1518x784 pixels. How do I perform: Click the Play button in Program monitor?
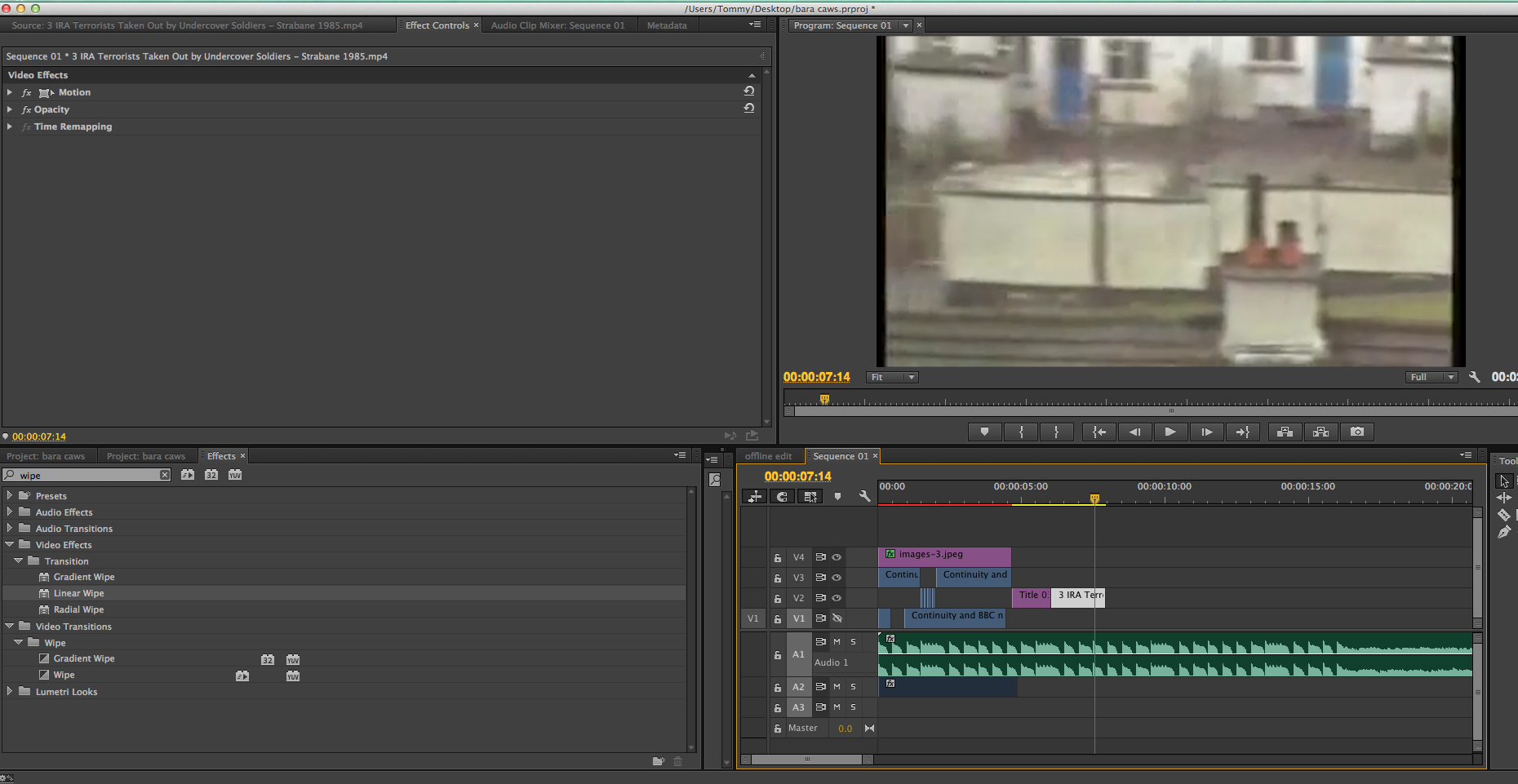(x=1170, y=432)
